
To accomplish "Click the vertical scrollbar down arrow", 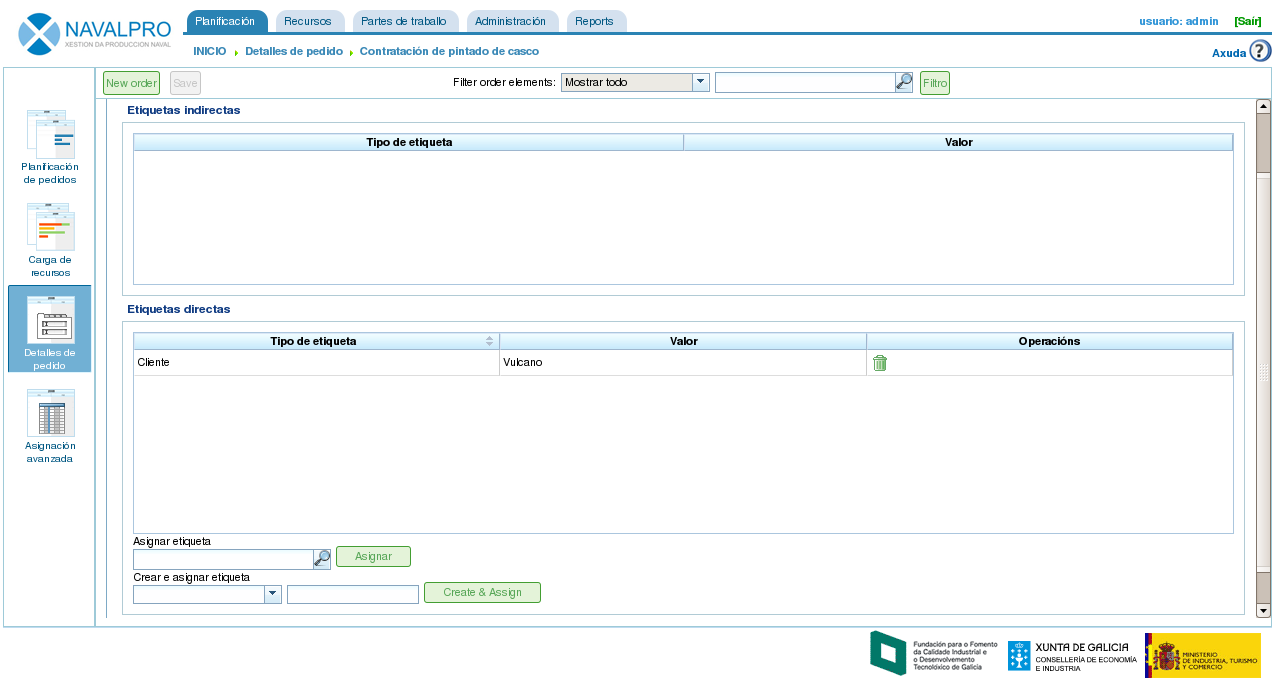I will point(1263,610).
